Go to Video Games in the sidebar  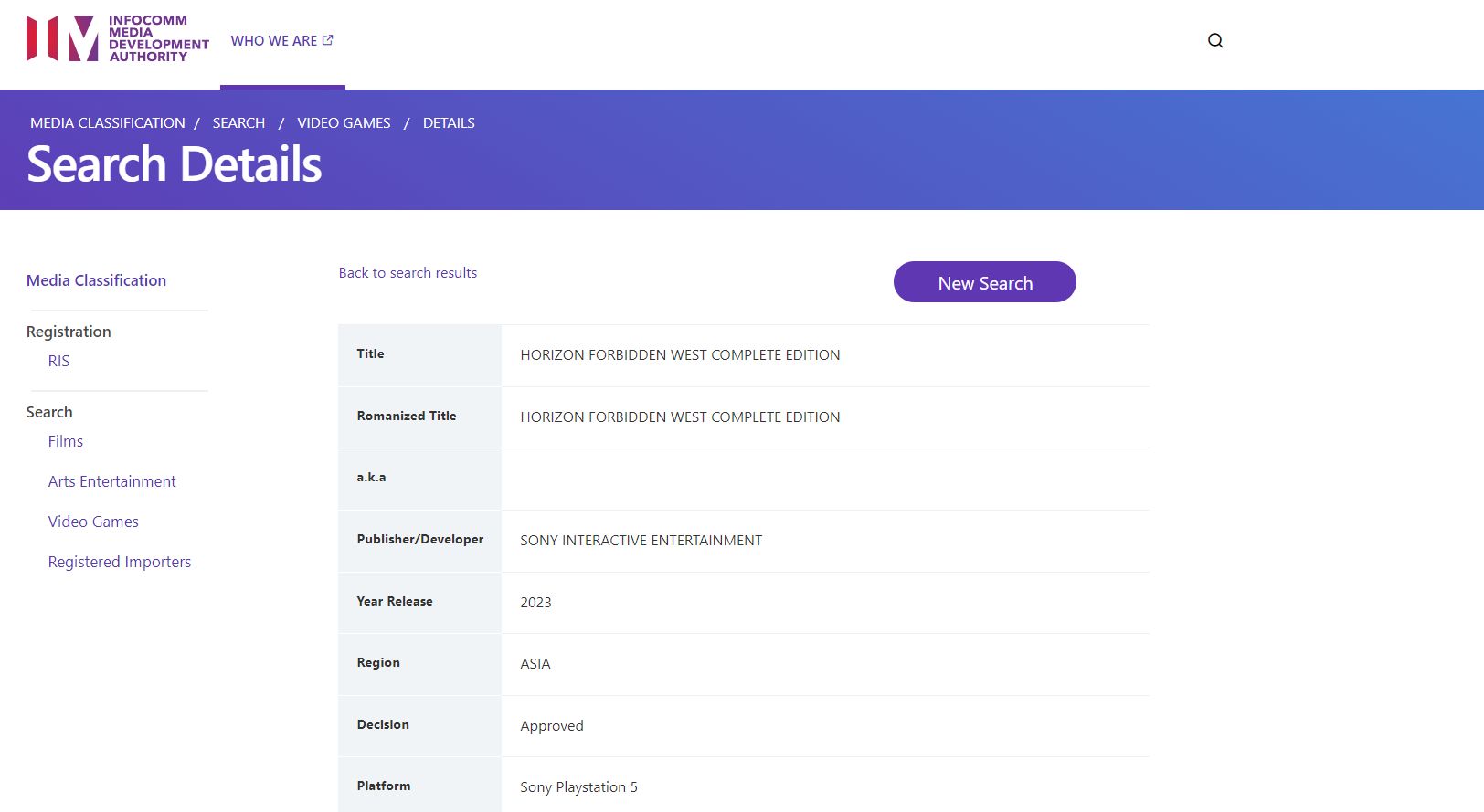click(93, 522)
